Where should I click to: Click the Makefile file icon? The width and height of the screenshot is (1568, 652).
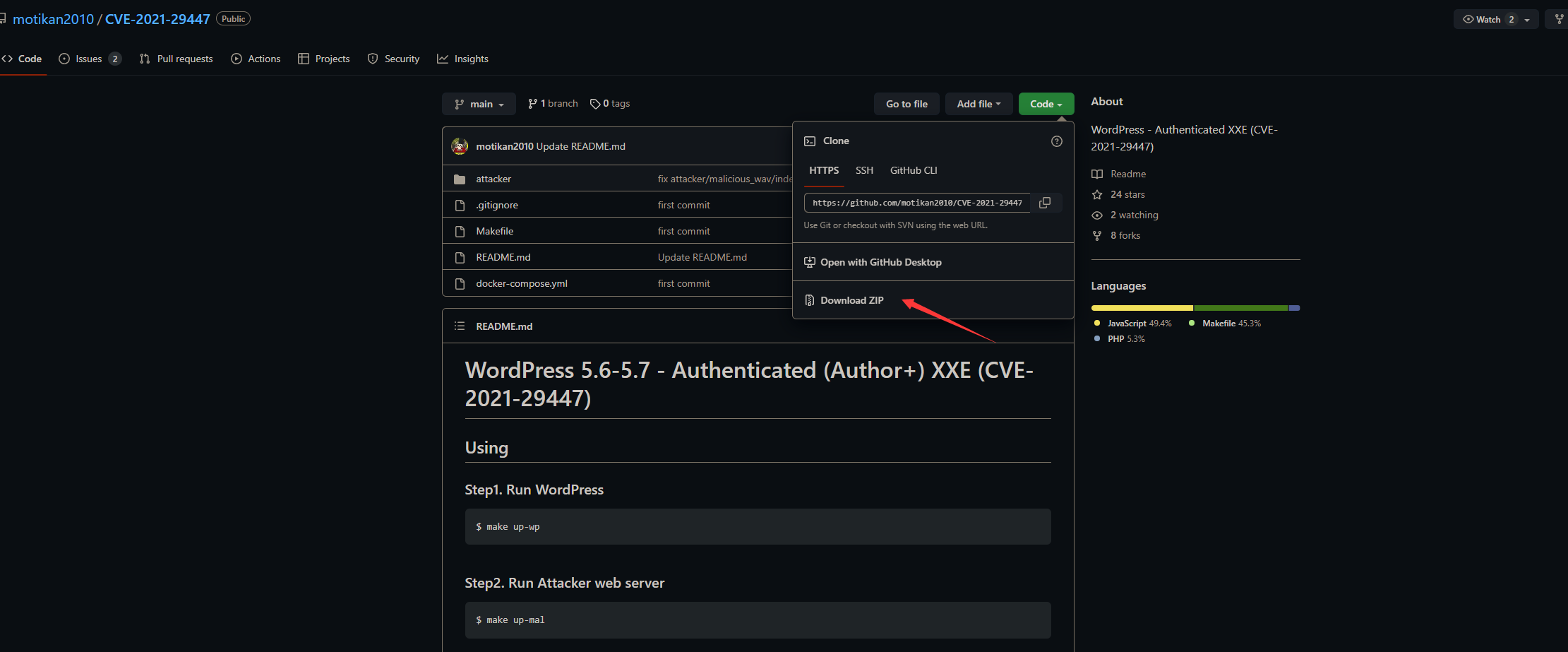[460, 232]
